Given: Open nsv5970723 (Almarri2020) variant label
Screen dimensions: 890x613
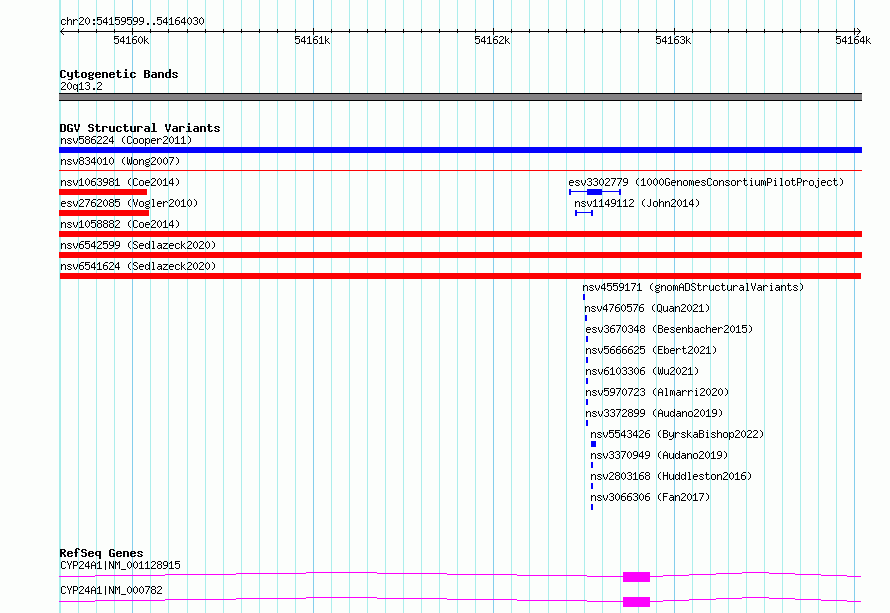Looking at the screenshot, I should click(x=657, y=392).
